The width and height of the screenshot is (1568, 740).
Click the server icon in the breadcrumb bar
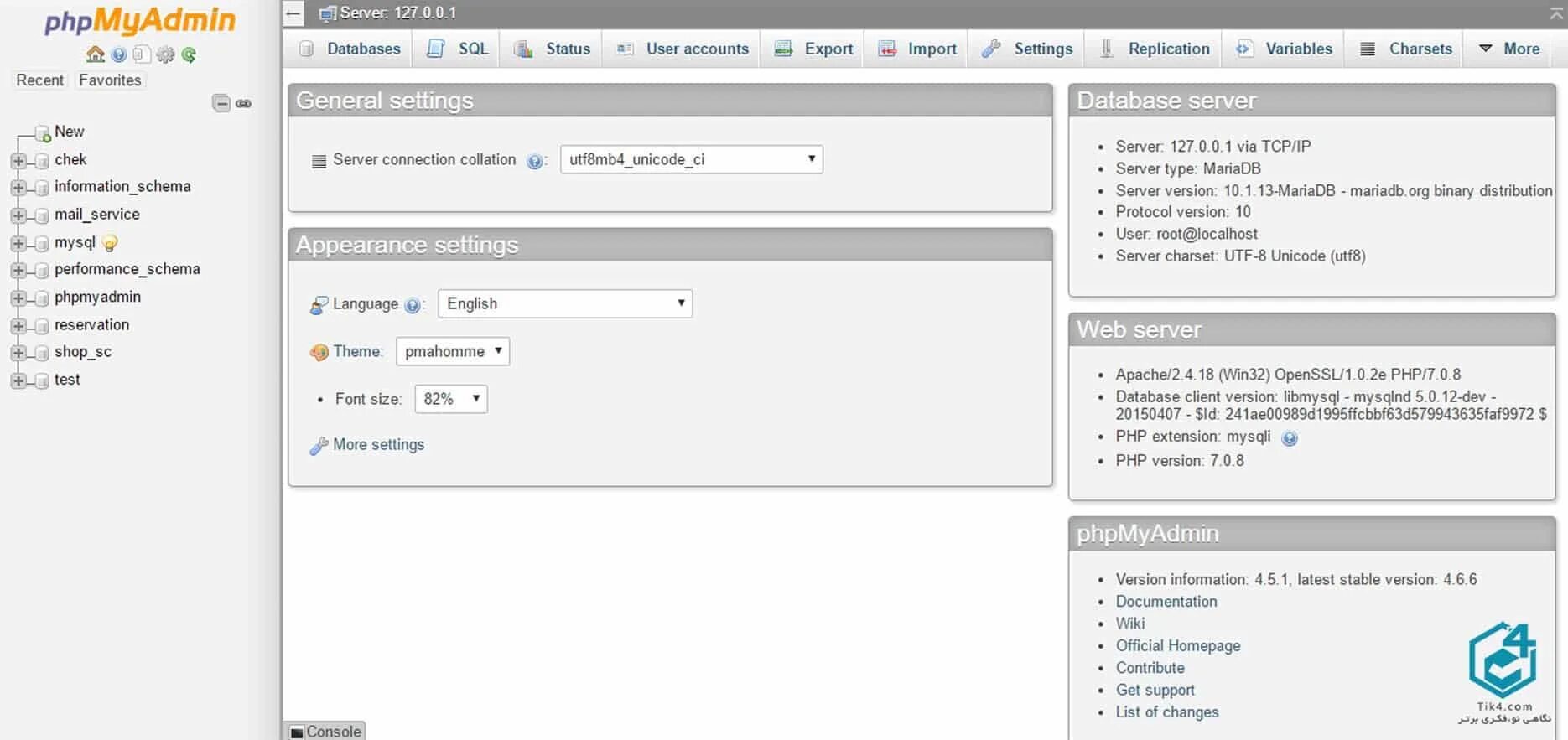328,13
